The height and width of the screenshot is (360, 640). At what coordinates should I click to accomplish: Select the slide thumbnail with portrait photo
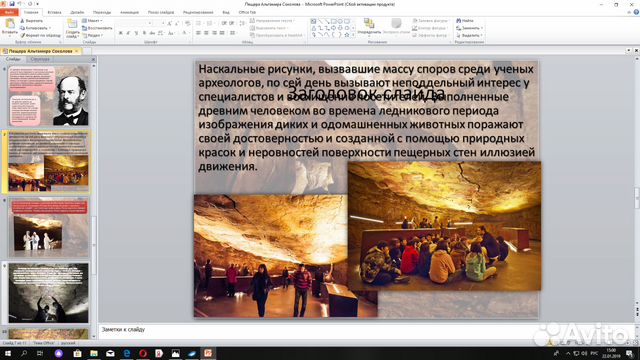click(49, 96)
